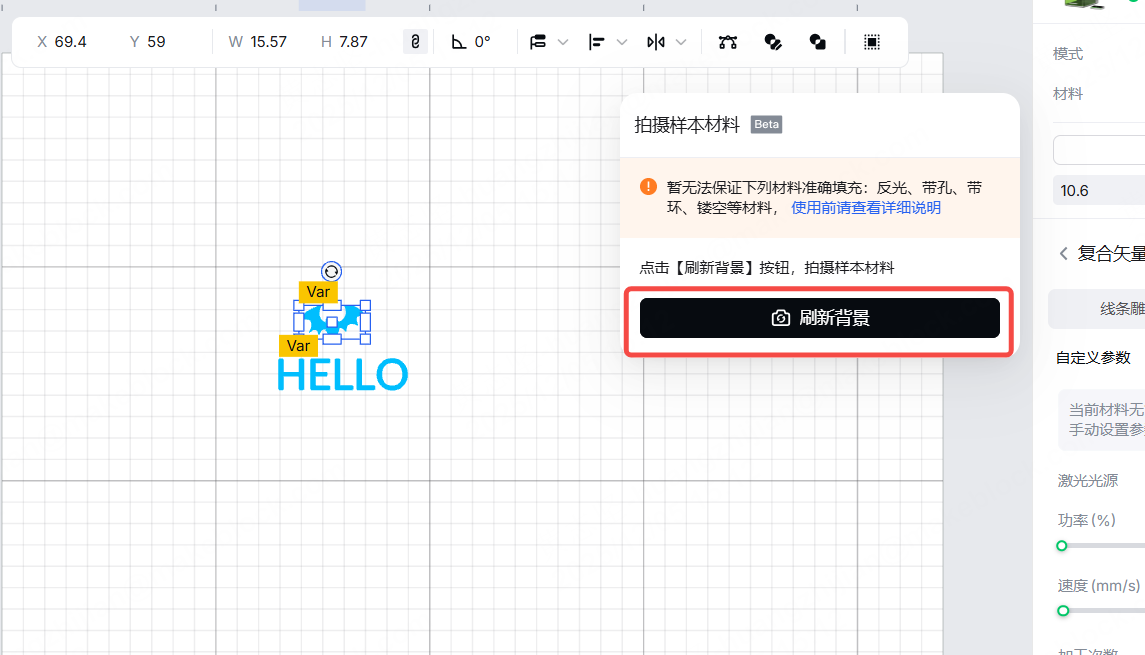1145x655 pixels.
Task: Click the combine shapes icon
Action: [773, 42]
